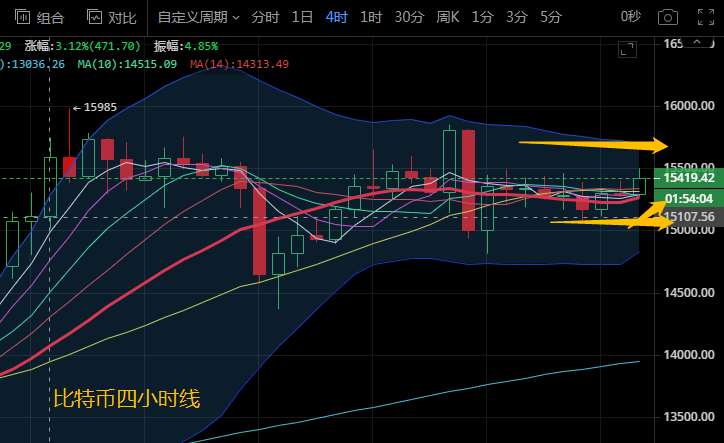Viewport: 724px width, 443px height.
Task: Select the 5分 period tab
Action: tap(551, 18)
